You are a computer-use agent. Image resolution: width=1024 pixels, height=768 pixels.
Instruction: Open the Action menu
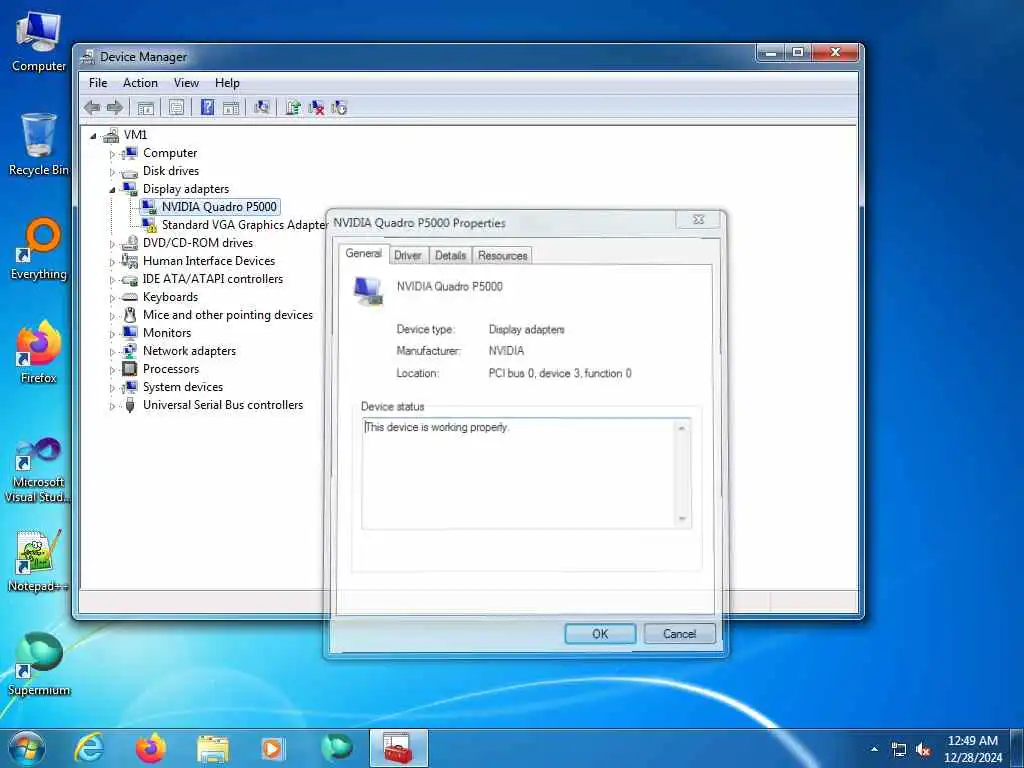coord(140,83)
